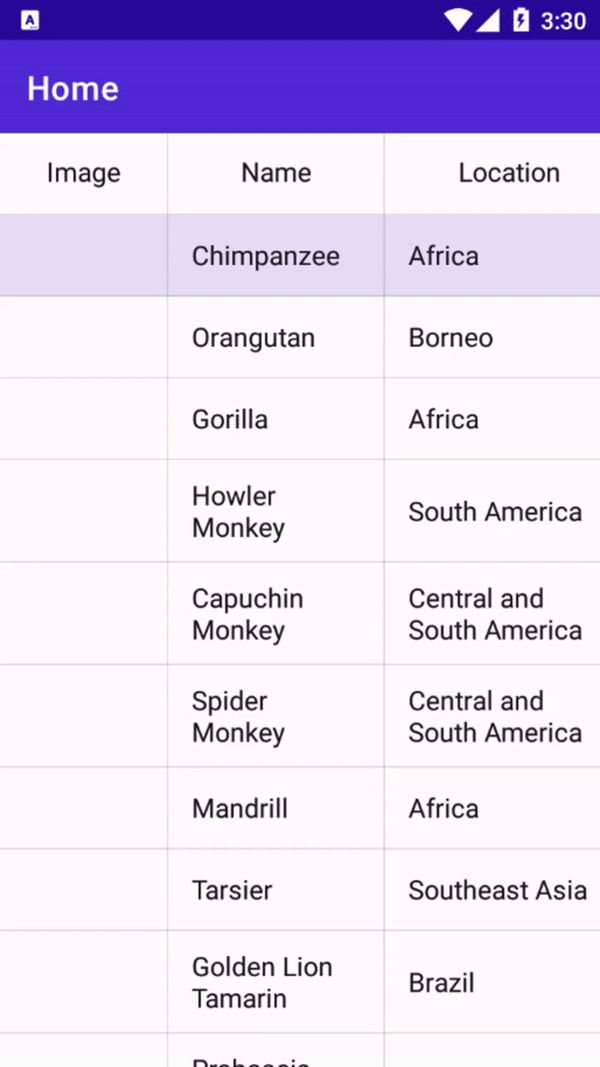Select the Gorilla row
Screen dimensions: 600x1067
pyautogui.click(x=230, y=419)
